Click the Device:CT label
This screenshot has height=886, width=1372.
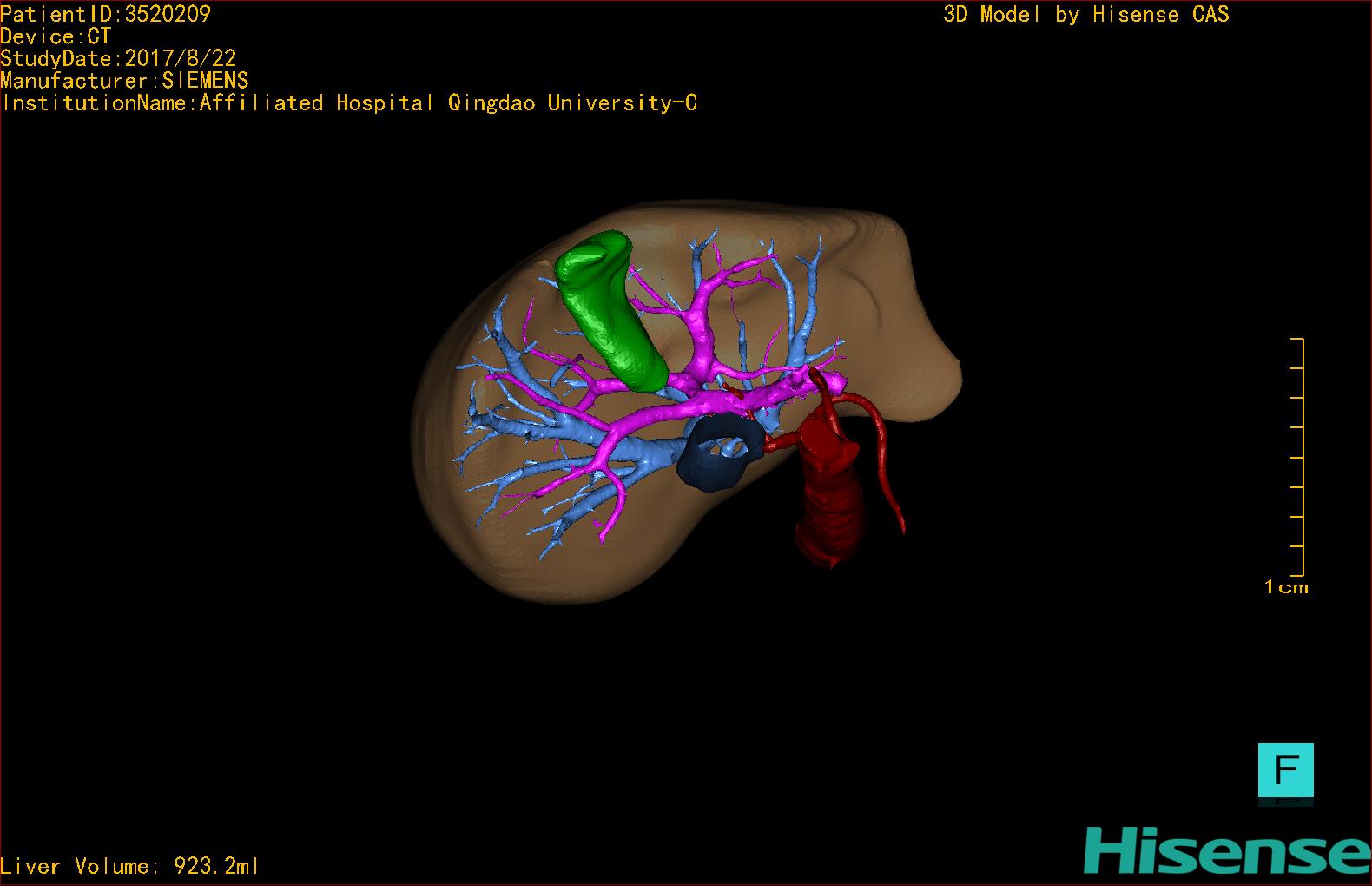[56, 36]
